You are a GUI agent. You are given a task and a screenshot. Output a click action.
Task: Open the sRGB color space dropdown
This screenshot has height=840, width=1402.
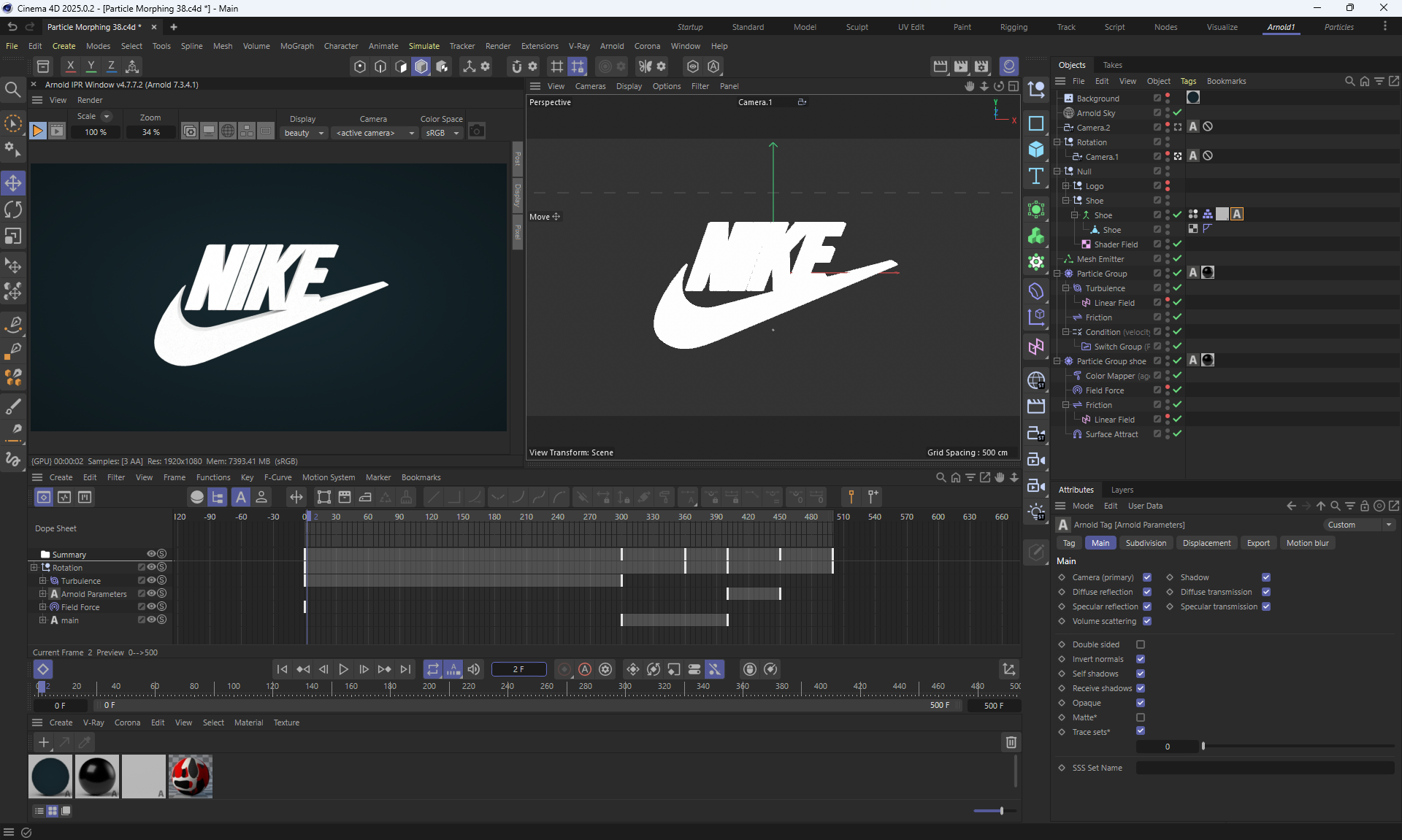(442, 133)
